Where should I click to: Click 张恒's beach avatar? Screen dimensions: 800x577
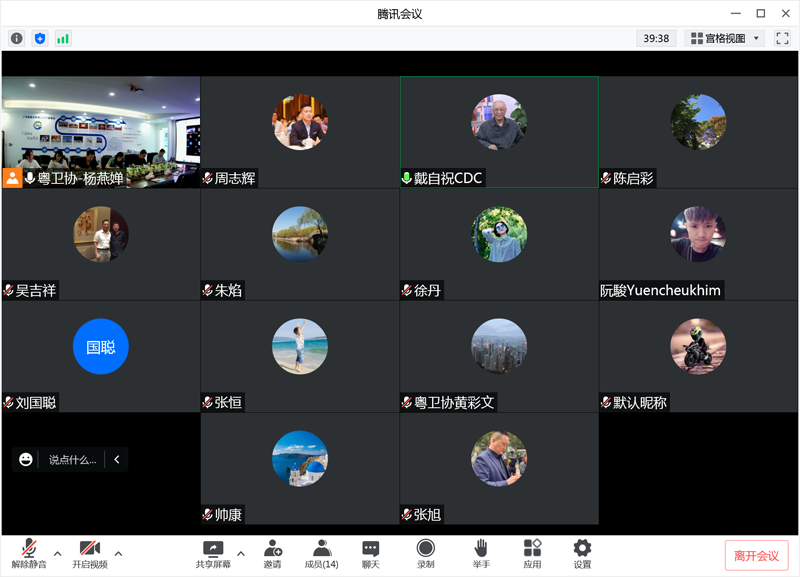pos(300,346)
